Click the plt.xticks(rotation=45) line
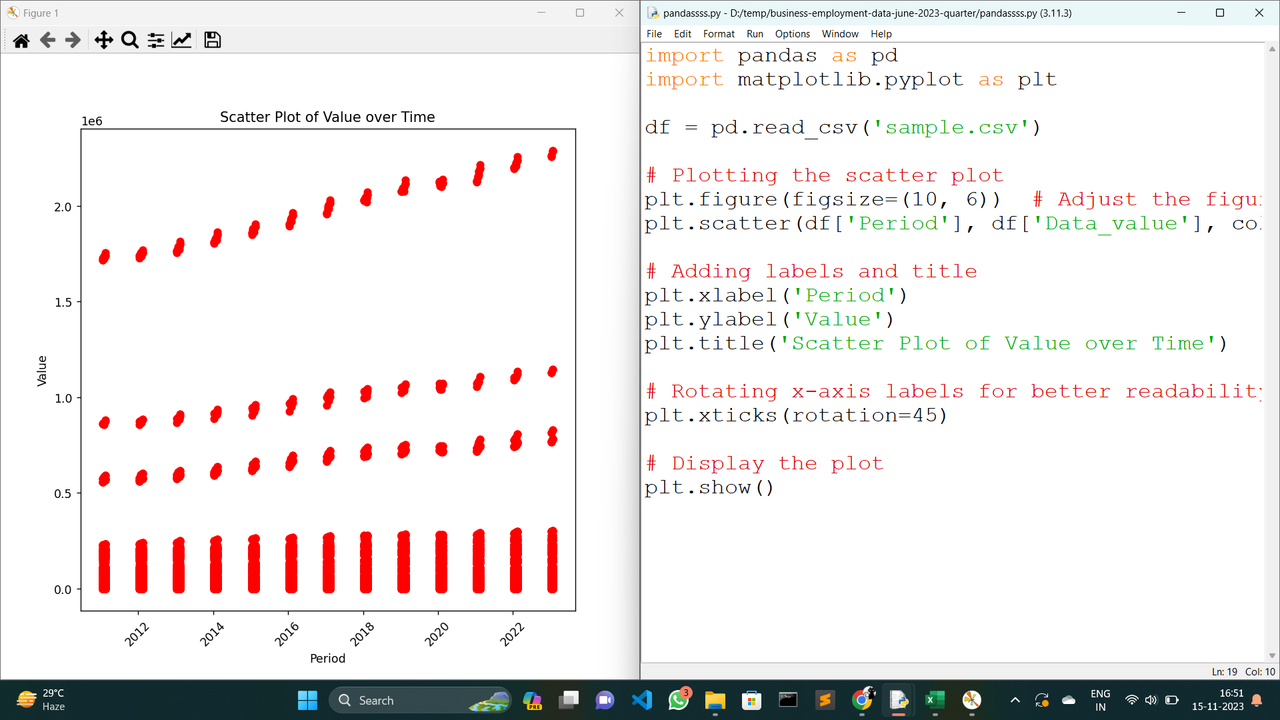 (x=796, y=415)
